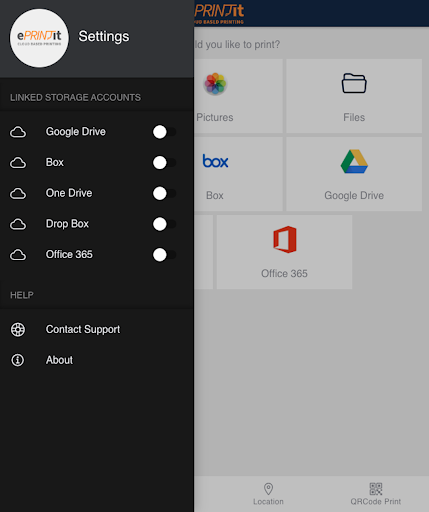
Task: Turn on the Office 365 switch
Action: tap(164, 255)
